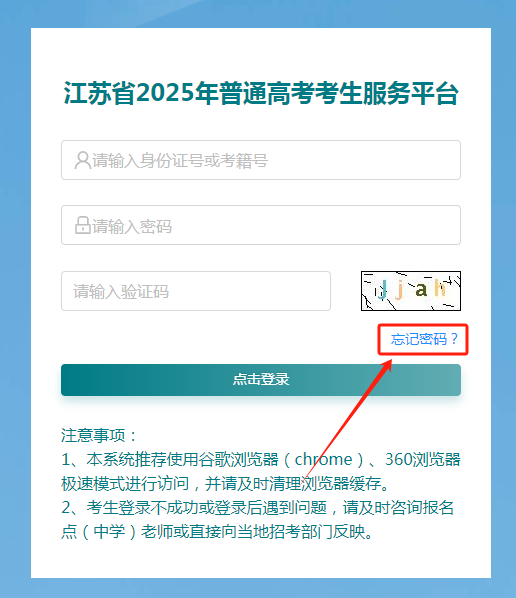Click the second notice about login problems
Image resolution: width=516 pixels, height=598 pixels.
point(258,519)
